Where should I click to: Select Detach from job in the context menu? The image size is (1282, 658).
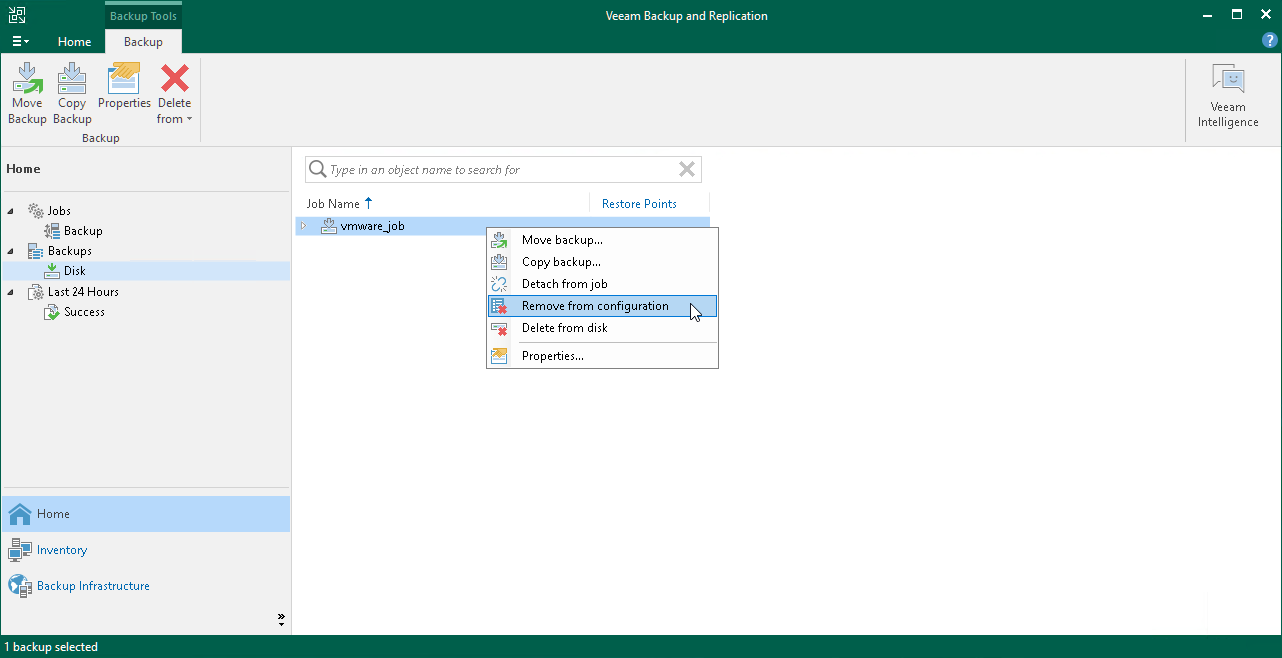(x=566, y=284)
